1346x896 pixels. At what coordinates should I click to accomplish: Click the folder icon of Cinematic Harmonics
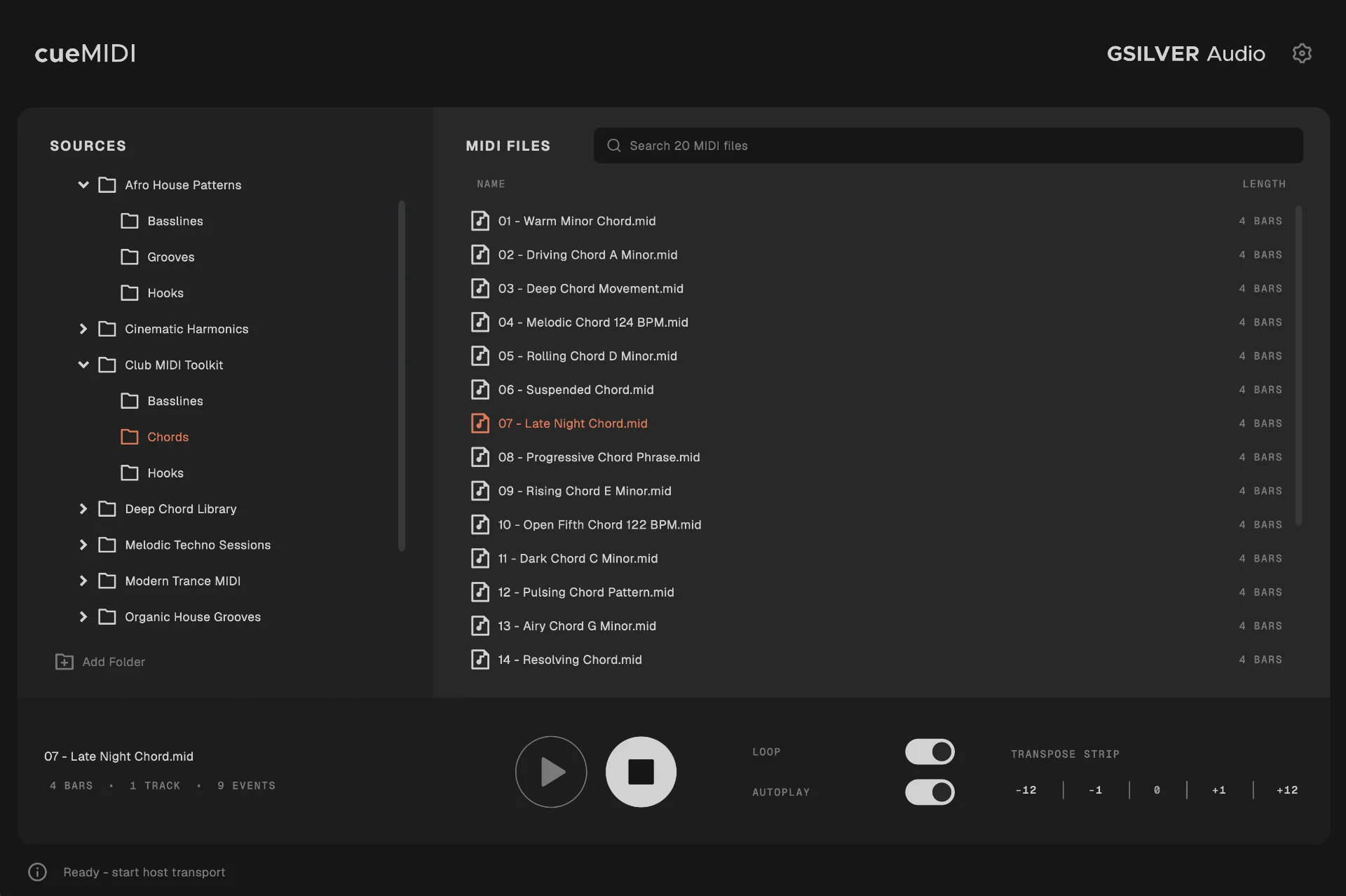107,329
